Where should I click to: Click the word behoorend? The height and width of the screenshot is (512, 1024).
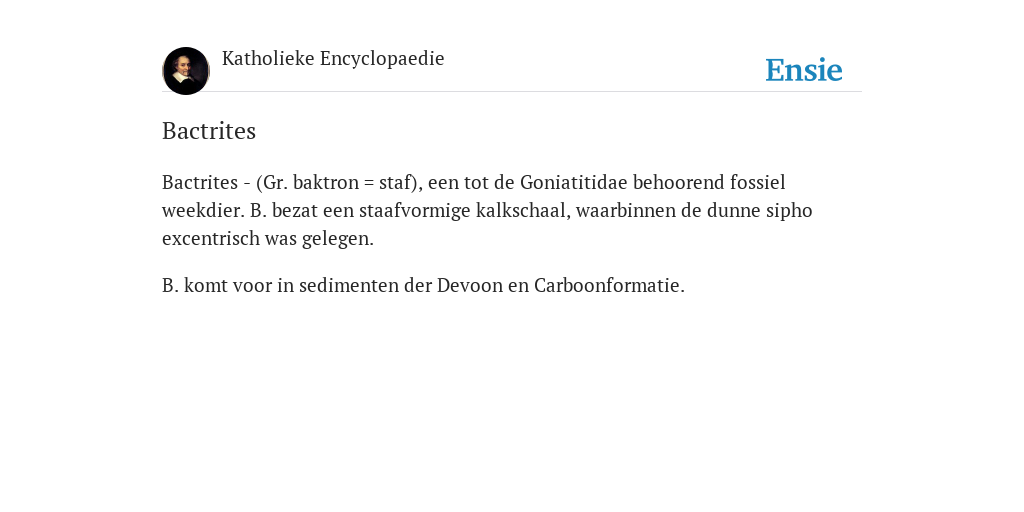click(x=678, y=182)
